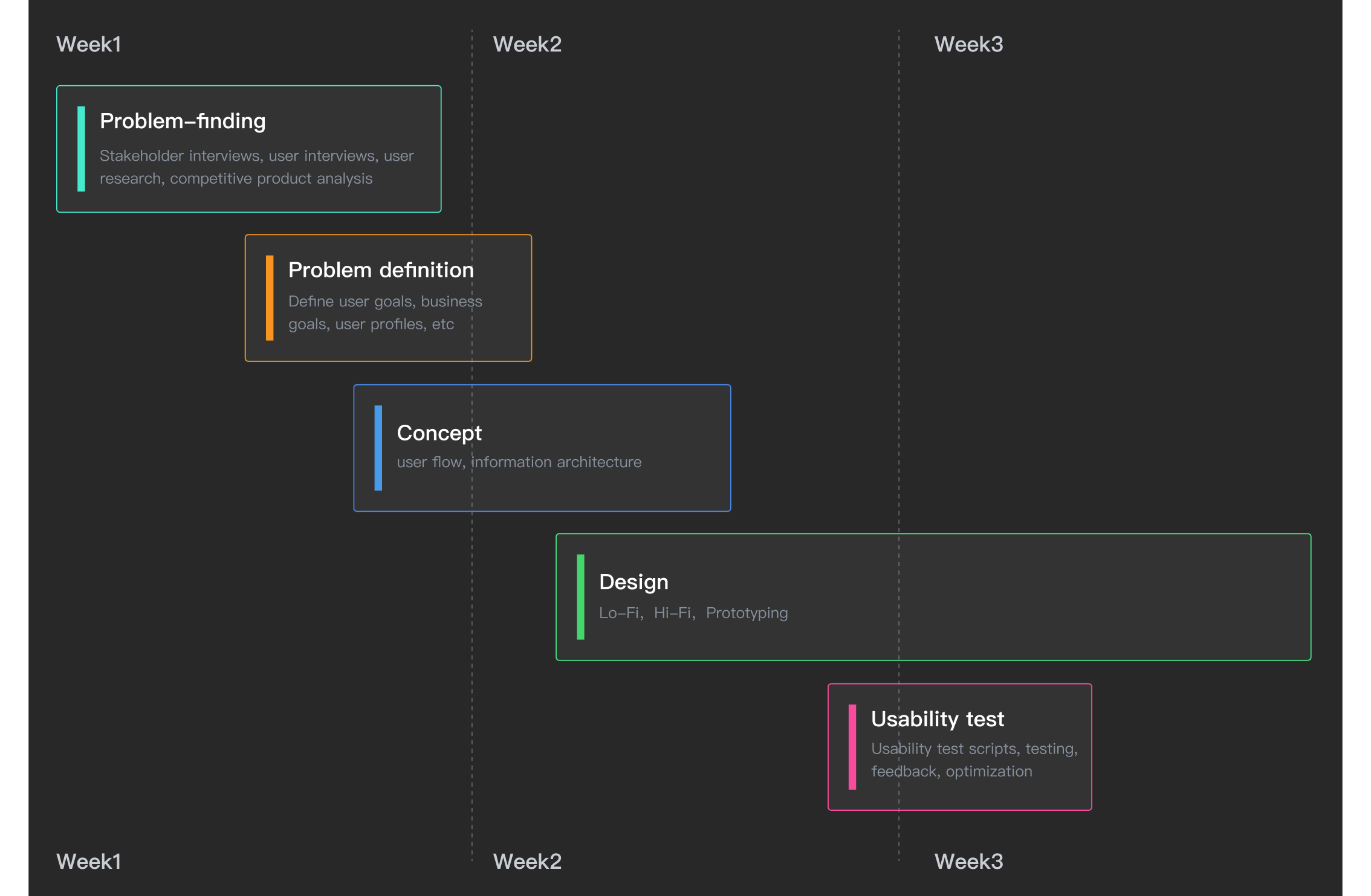Screen dimensions: 1371x896
Task: Click the Usability test scripts description
Action: tap(974, 760)
